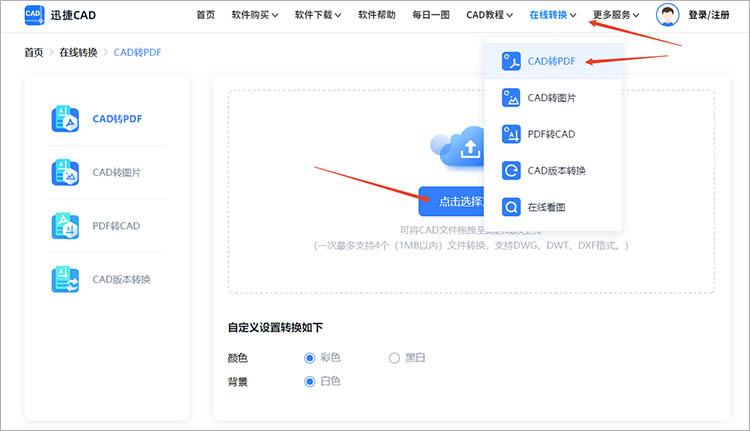750x431 pixels.
Task: Choose CAD转PDF text in dropdown menu
Action: (x=551, y=61)
